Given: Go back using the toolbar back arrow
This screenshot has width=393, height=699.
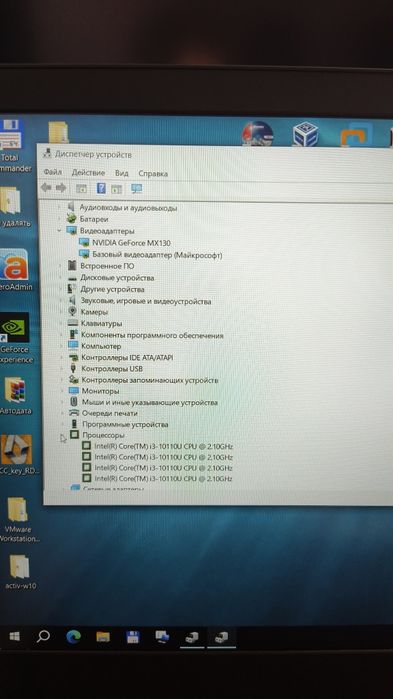Looking at the screenshot, I should coord(46,188).
